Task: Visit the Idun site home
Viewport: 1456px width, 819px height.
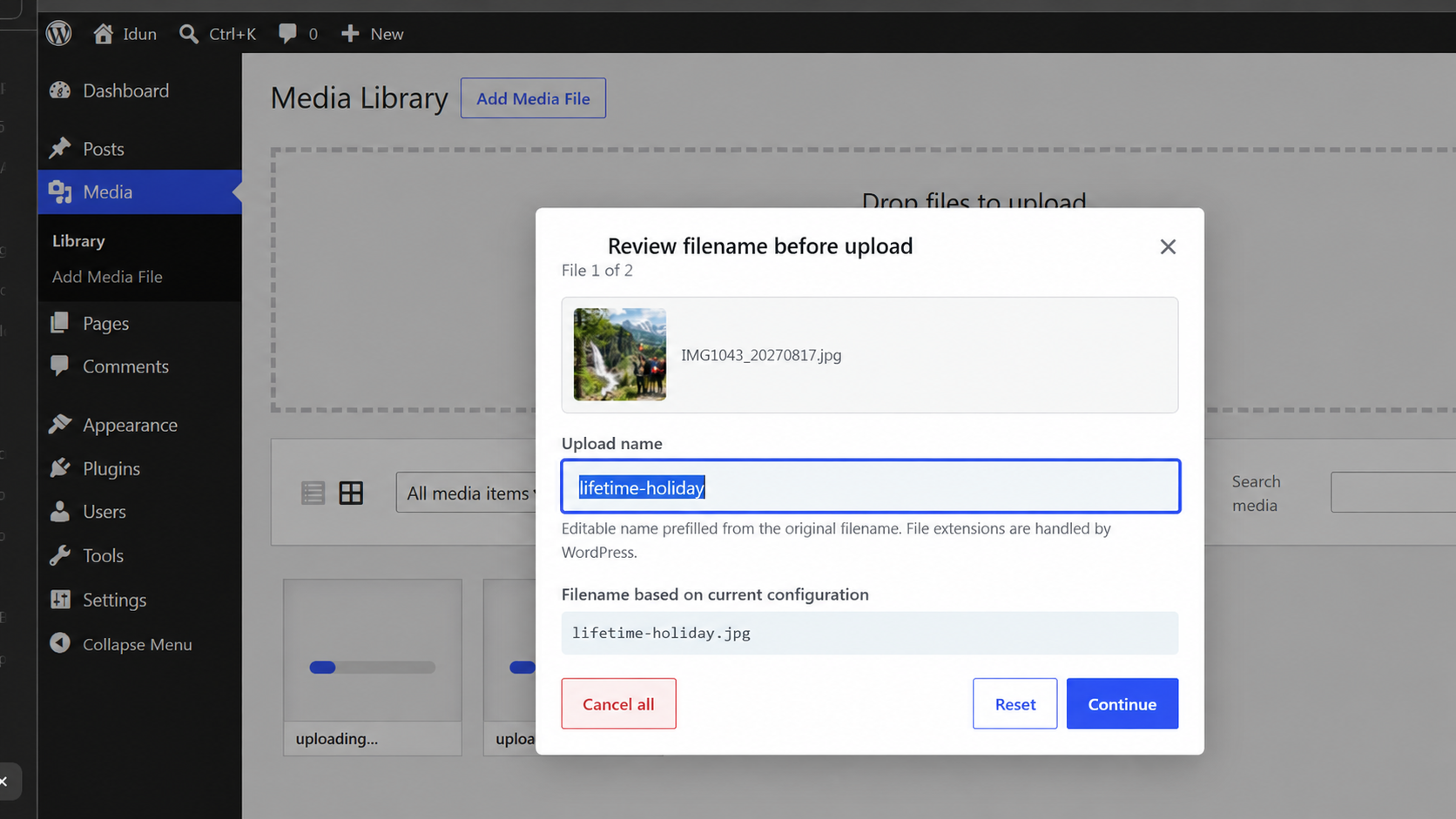Action: coord(125,34)
